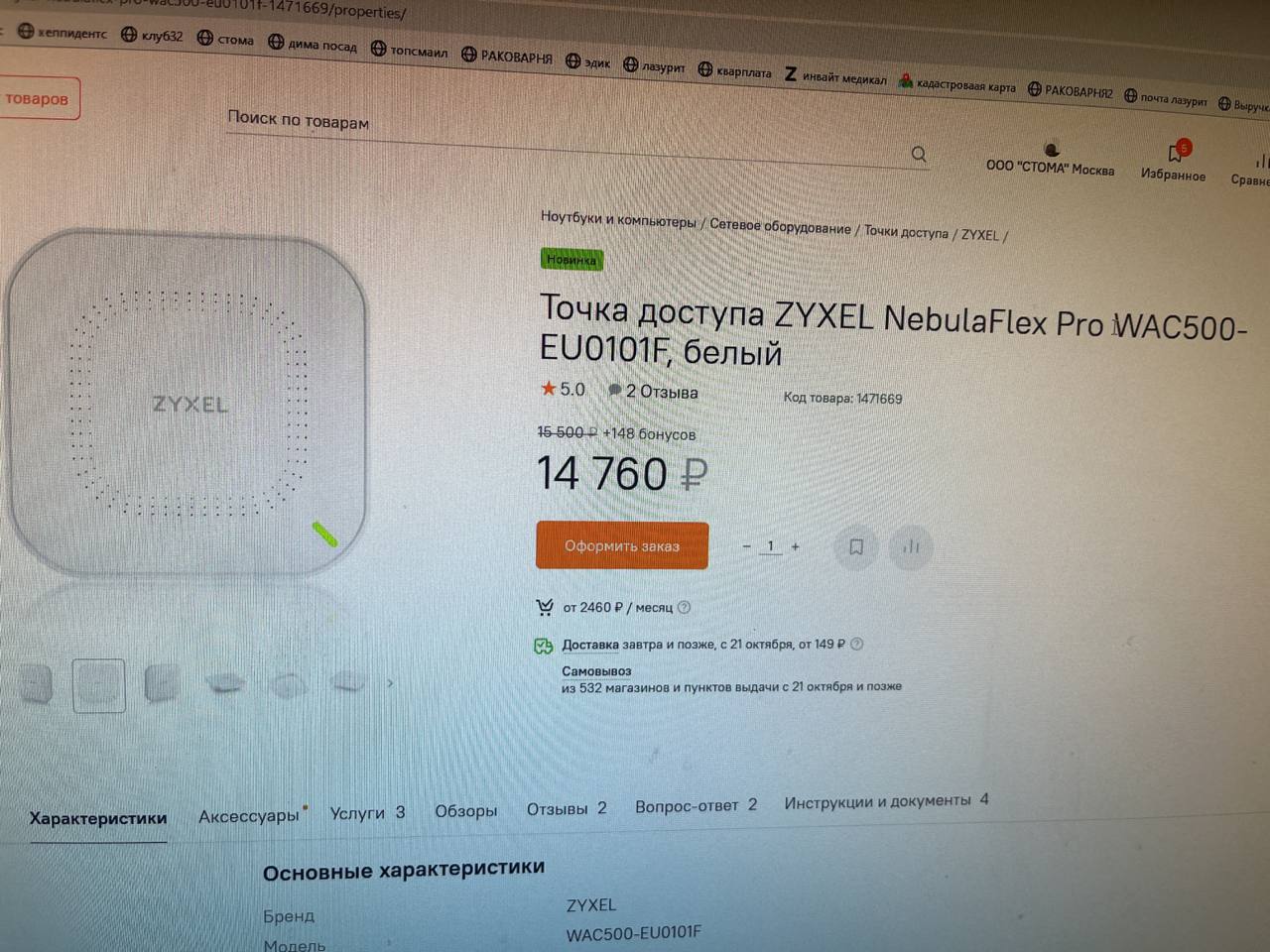Show next product thumbnails with arrow
Viewport: 1270px width, 952px height.
pyautogui.click(x=390, y=682)
